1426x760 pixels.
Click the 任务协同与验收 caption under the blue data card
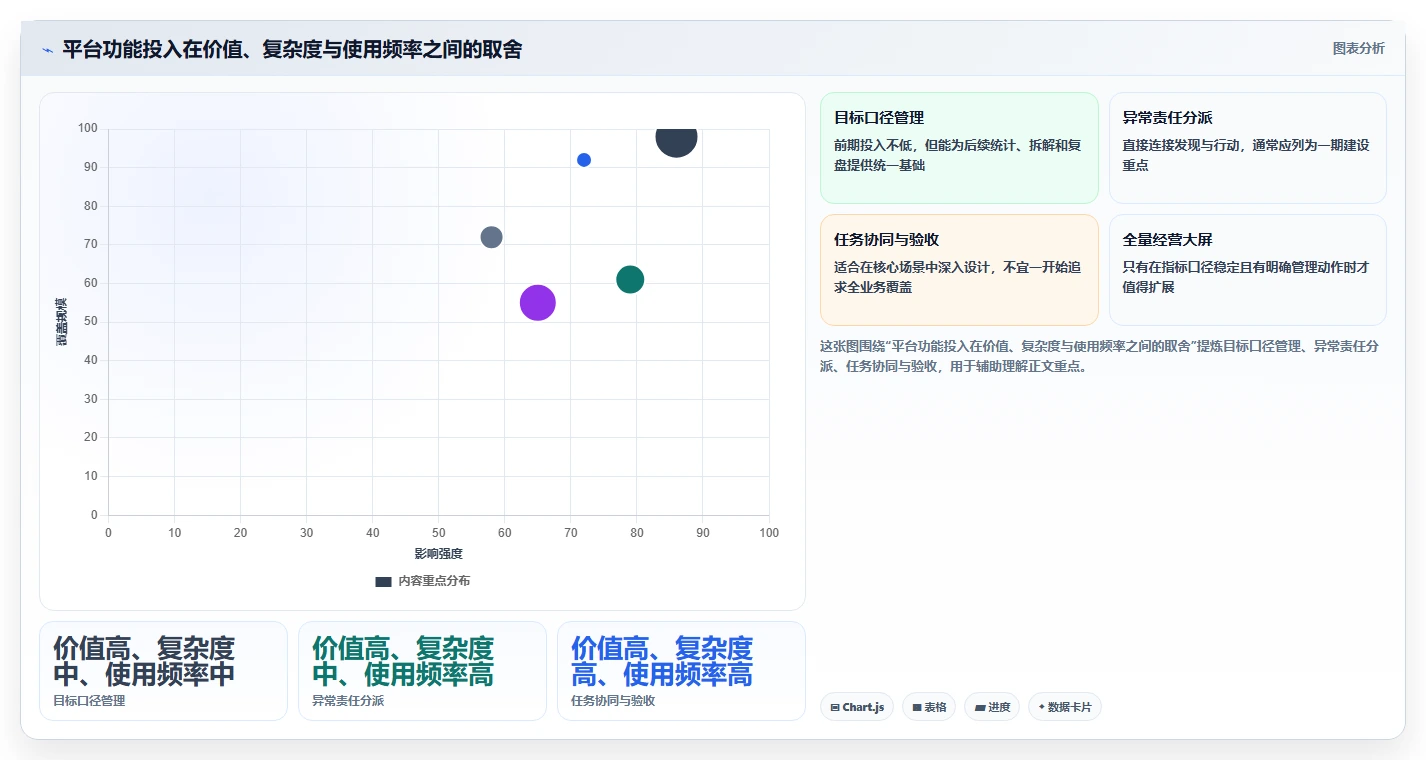613,701
